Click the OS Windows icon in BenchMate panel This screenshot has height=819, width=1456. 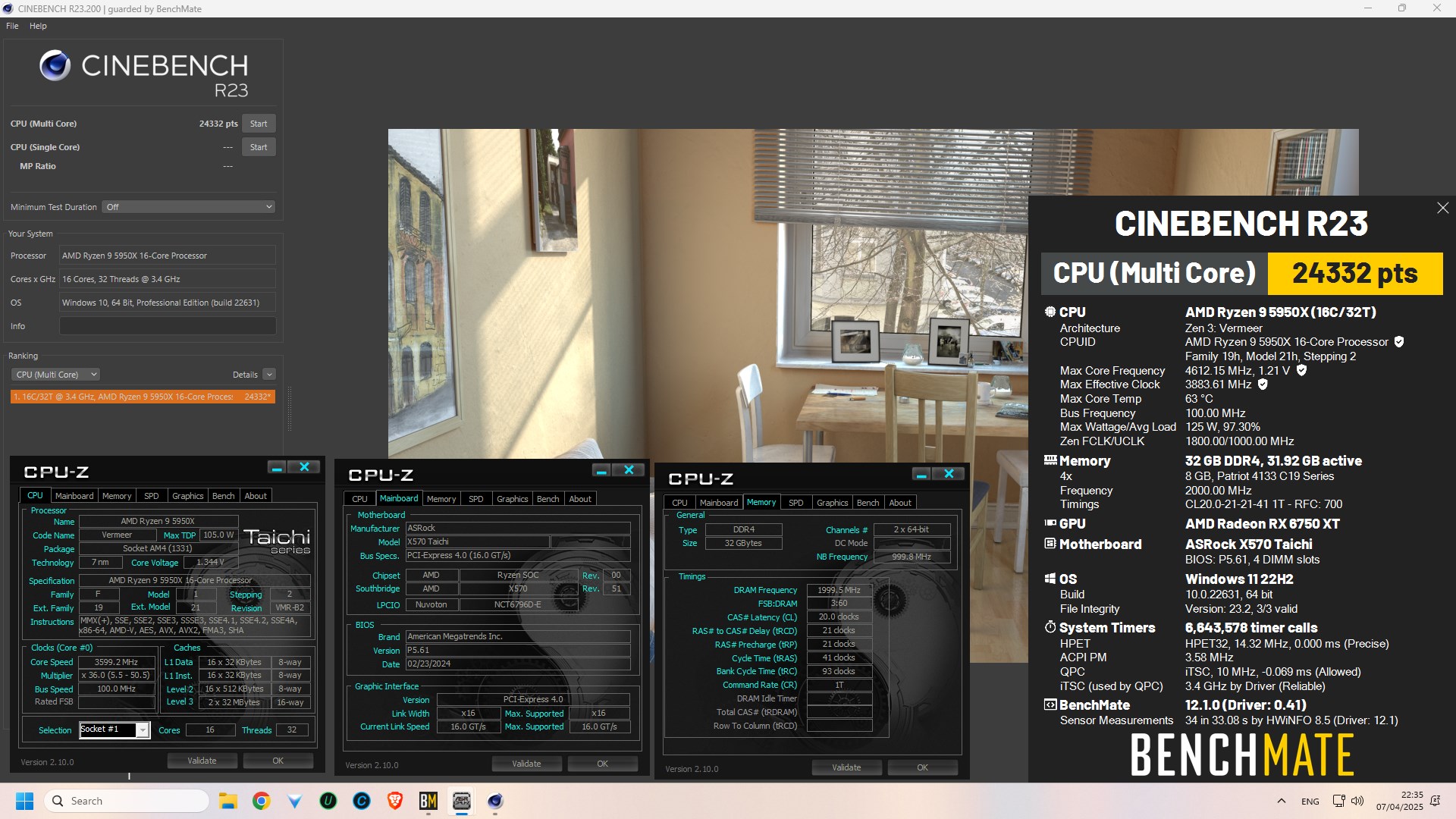1050,579
